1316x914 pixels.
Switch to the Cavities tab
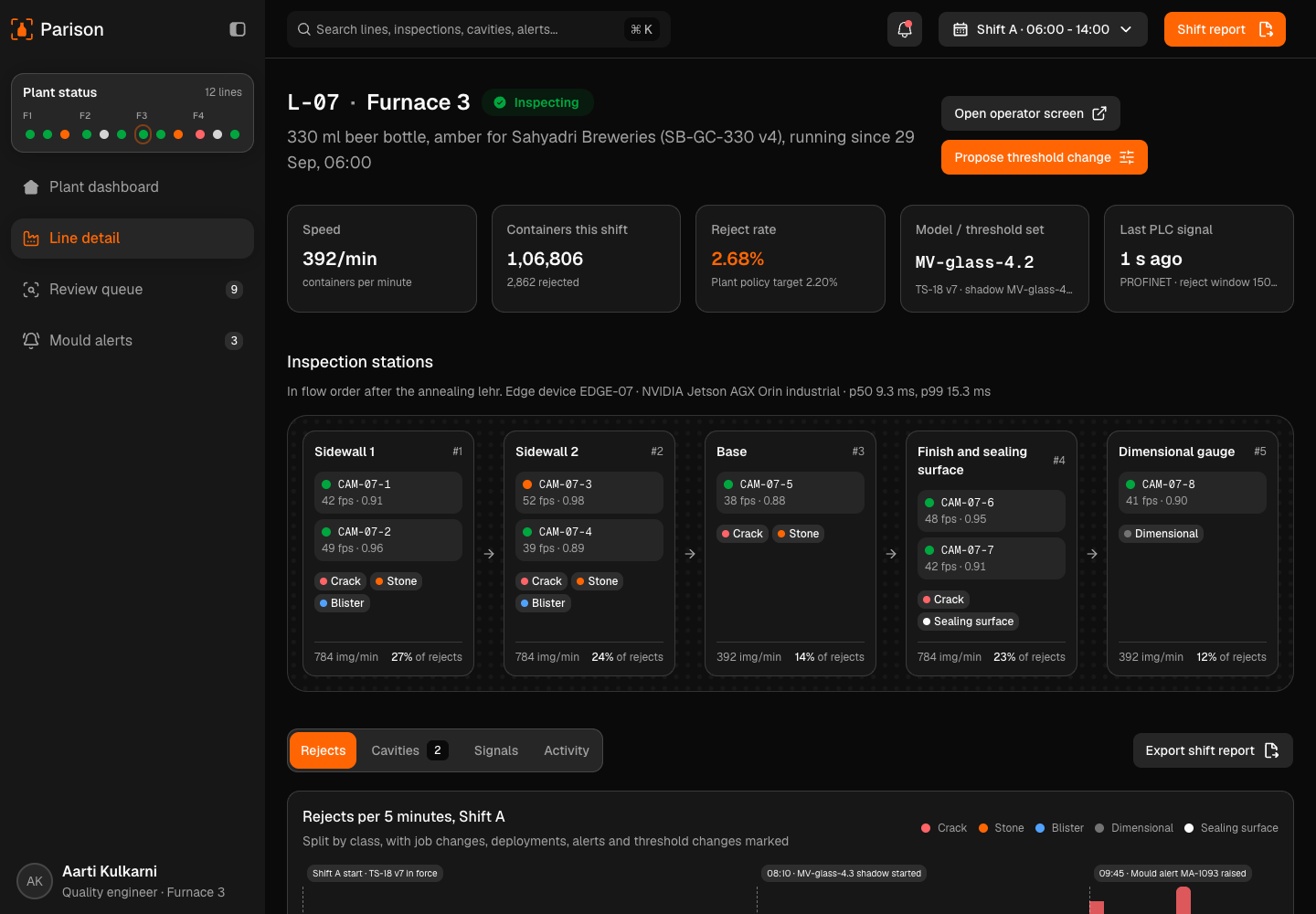pyautogui.click(x=409, y=750)
